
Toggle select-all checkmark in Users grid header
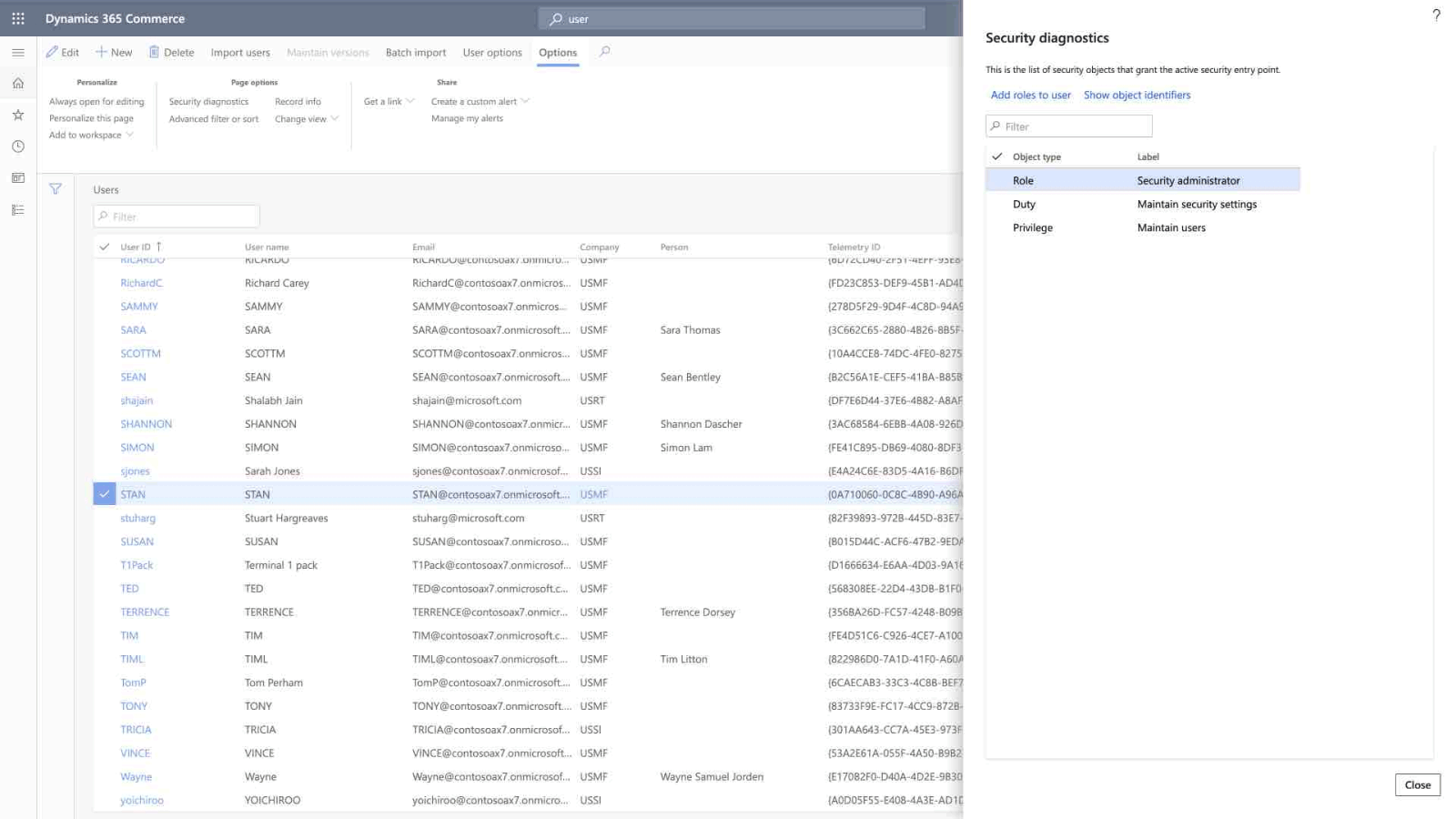(105, 247)
